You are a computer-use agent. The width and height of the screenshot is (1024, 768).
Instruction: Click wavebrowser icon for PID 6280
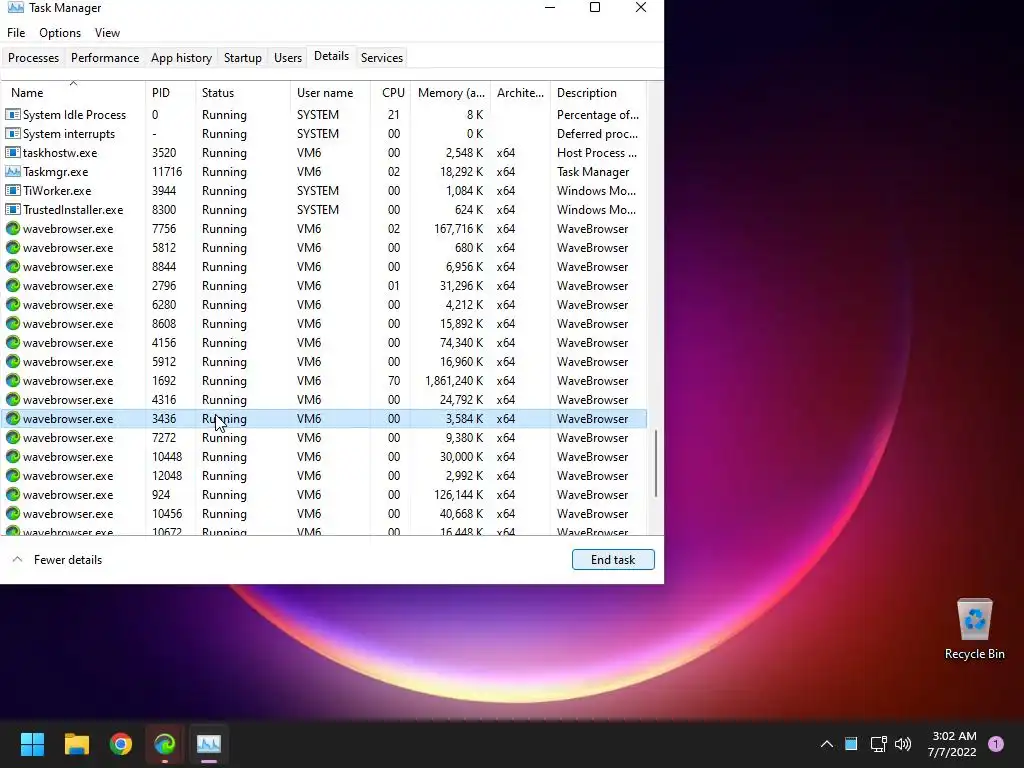12,304
